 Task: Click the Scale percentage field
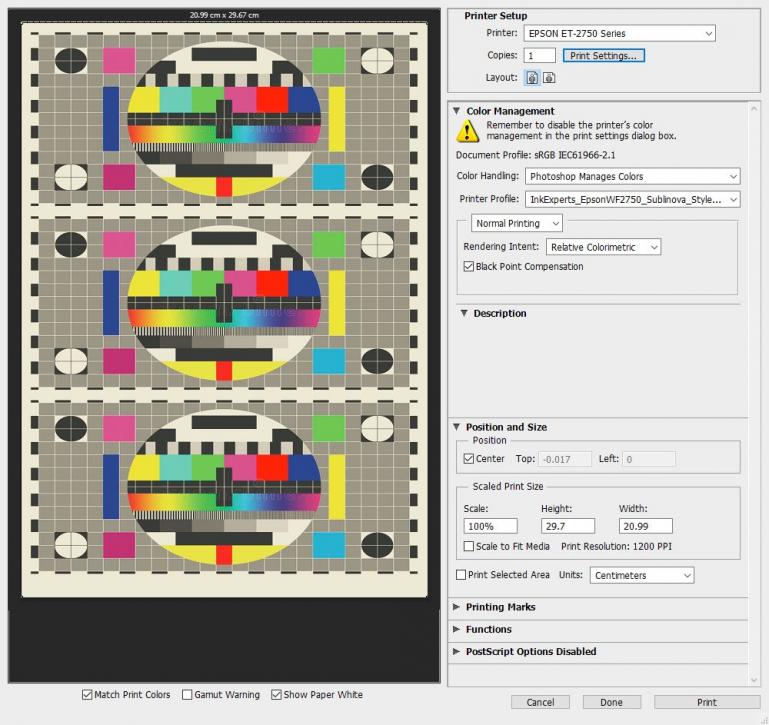[x=490, y=526]
